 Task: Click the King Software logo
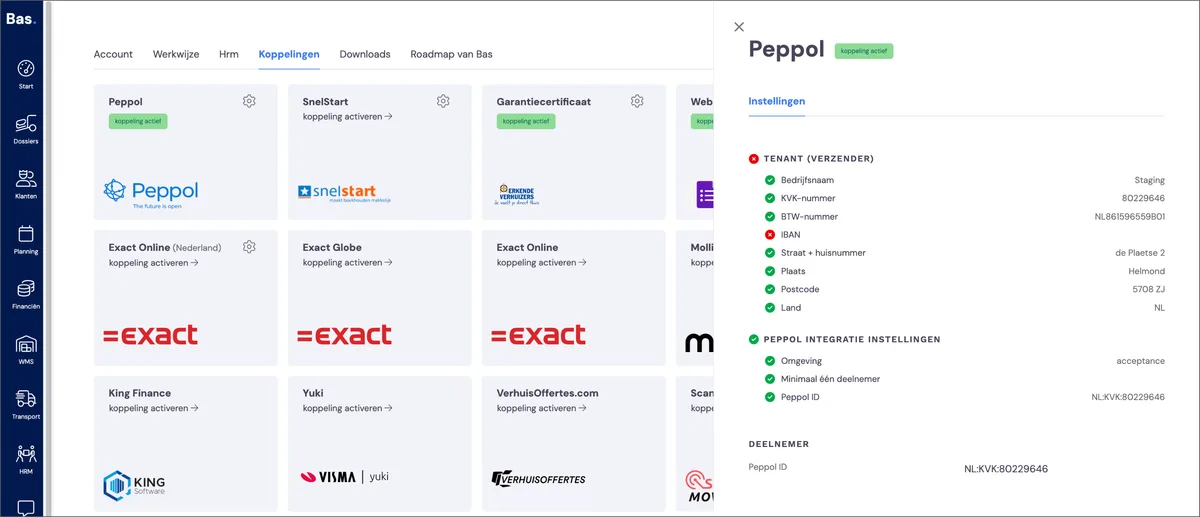click(134, 484)
